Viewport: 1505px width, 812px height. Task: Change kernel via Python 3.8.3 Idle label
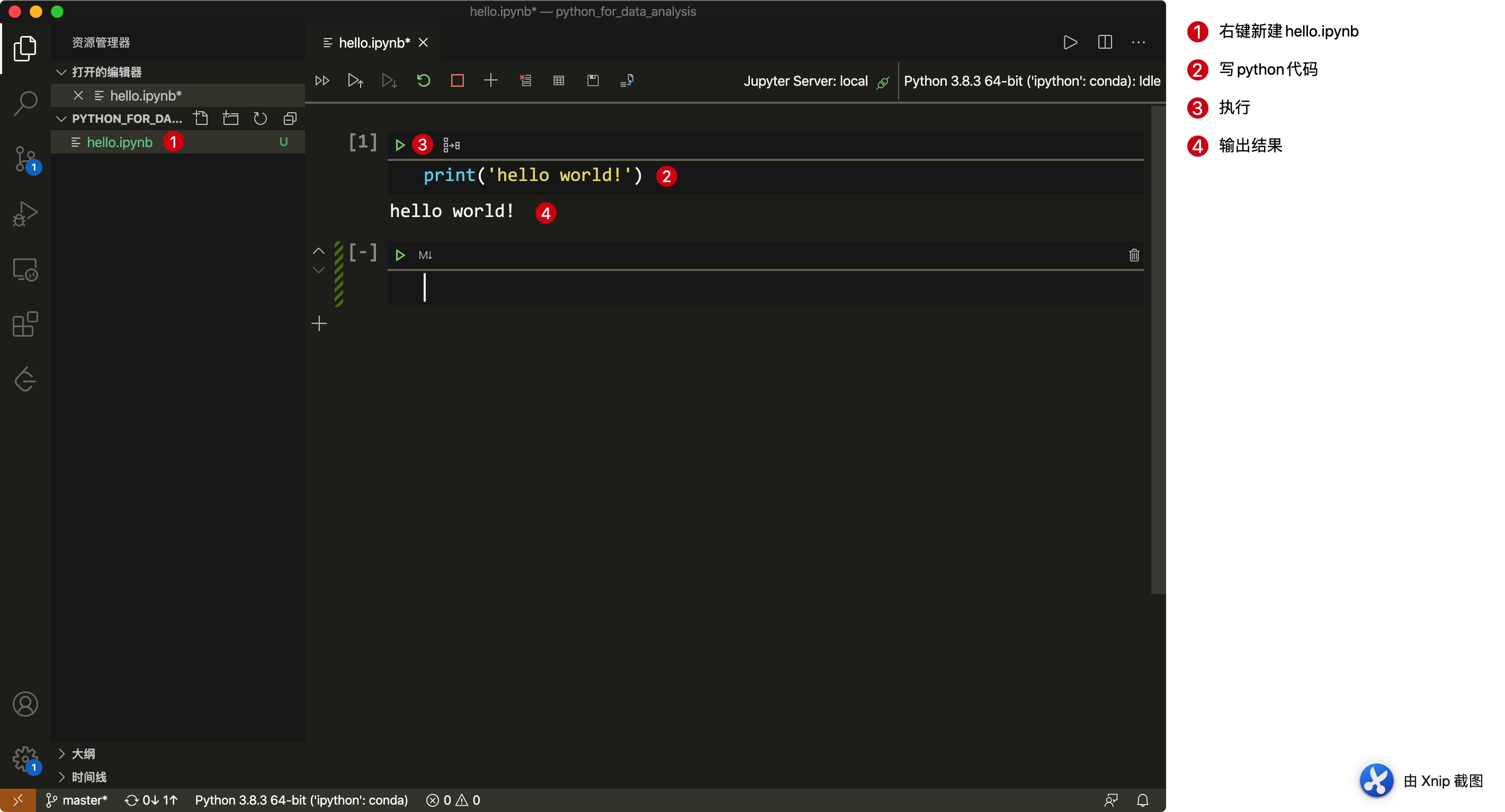point(1032,81)
